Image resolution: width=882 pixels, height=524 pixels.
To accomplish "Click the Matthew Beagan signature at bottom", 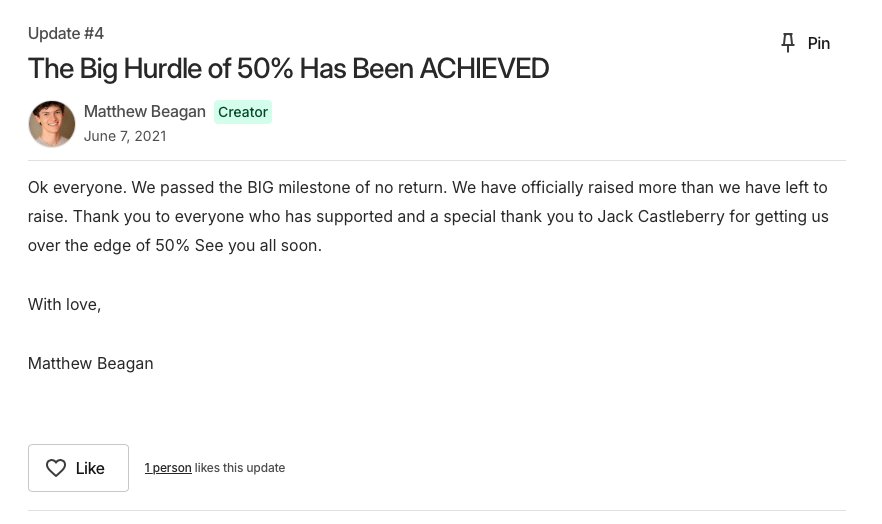I will [90, 363].
